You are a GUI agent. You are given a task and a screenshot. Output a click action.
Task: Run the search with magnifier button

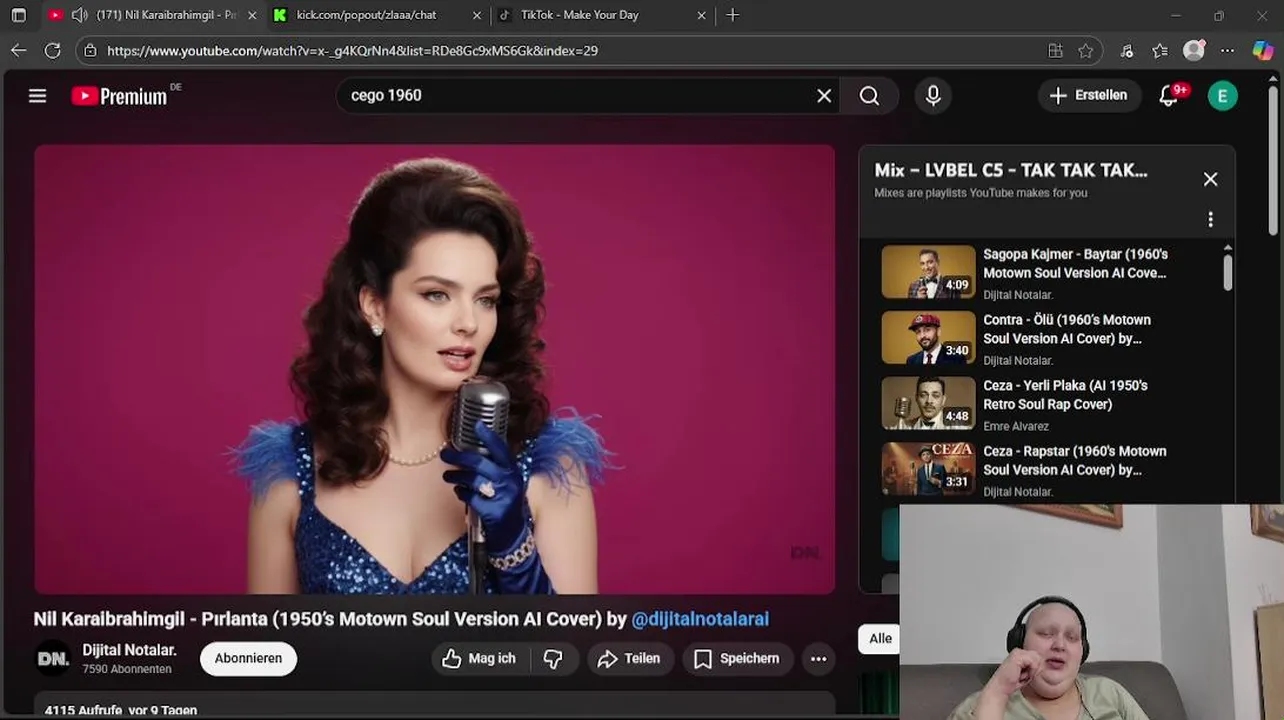pos(869,95)
